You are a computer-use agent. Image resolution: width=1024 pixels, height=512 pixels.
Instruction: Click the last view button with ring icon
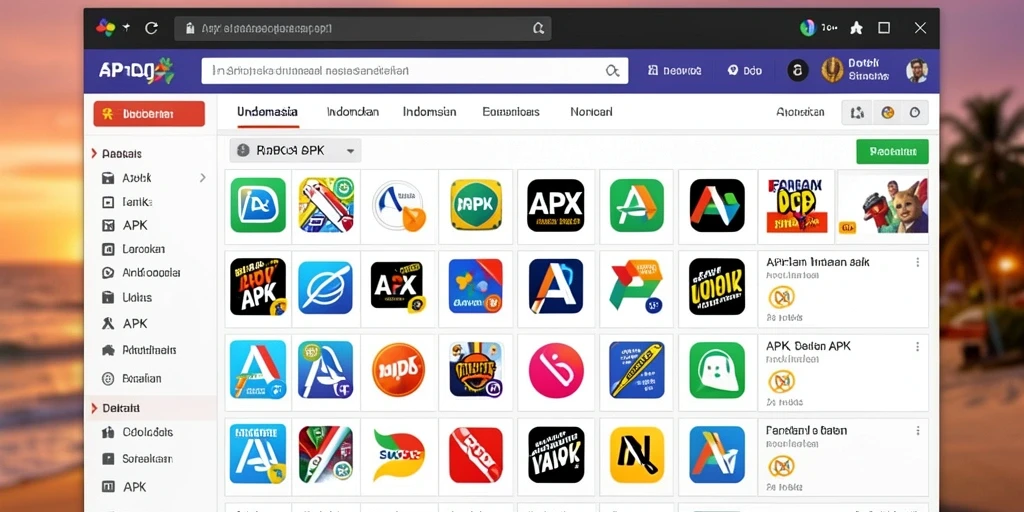click(x=915, y=112)
